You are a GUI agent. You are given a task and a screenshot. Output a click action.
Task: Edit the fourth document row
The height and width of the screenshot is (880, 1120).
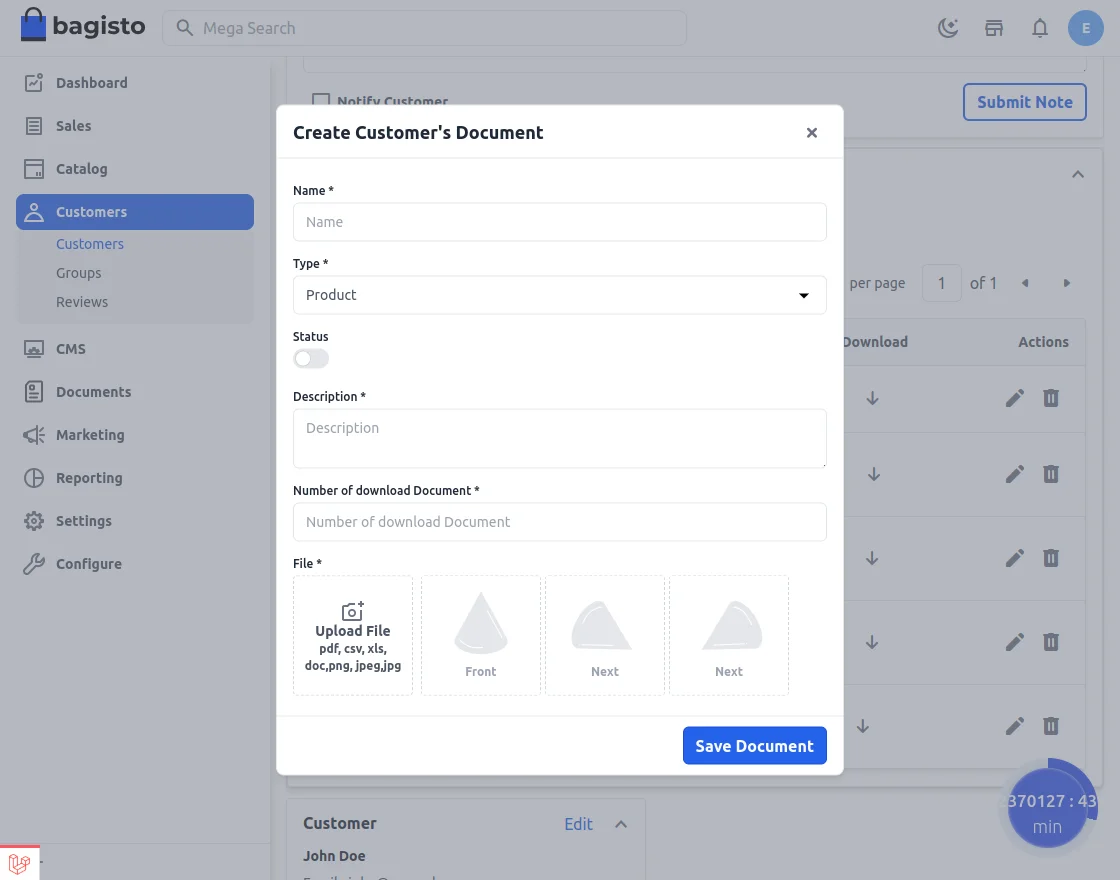click(x=1015, y=642)
